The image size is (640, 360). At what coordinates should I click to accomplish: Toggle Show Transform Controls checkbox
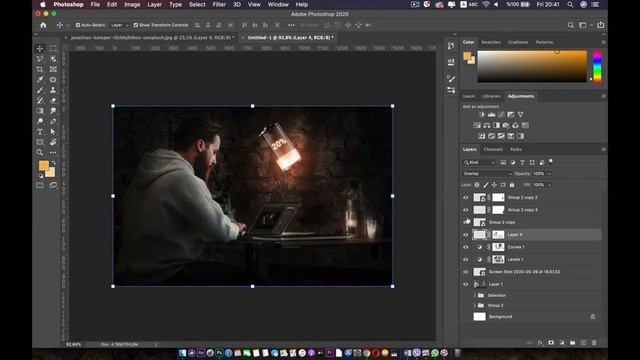136,25
